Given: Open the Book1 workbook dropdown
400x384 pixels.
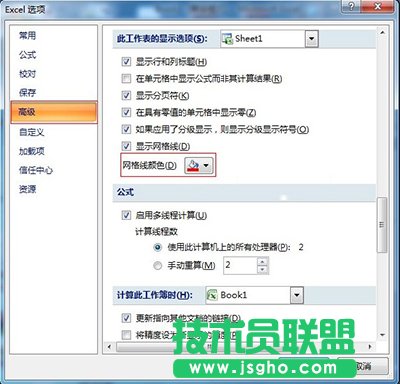Looking at the screenshot, I should (296, 295).
